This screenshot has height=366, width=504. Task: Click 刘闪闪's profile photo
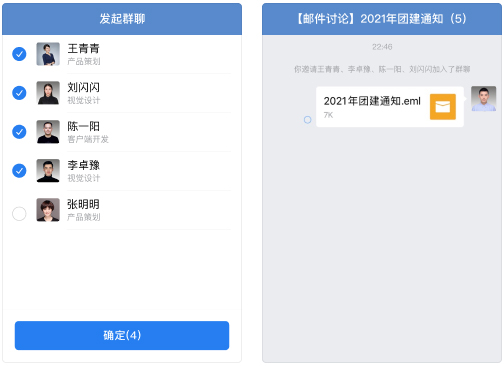pos(48,93)
